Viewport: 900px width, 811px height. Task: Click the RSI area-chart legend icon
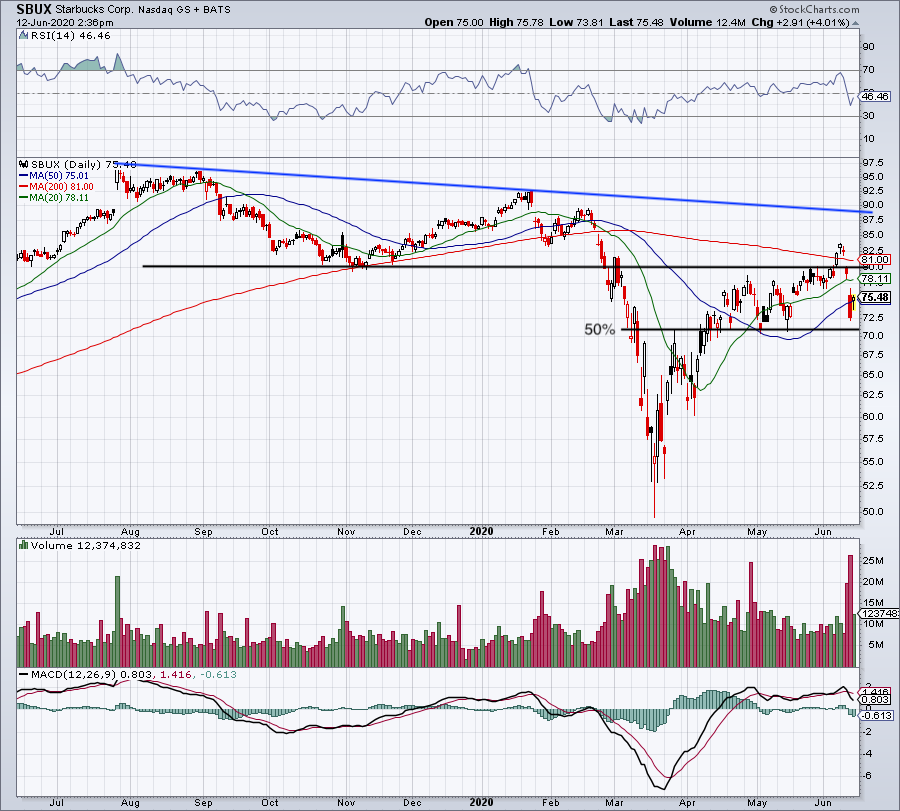[23, 36]
